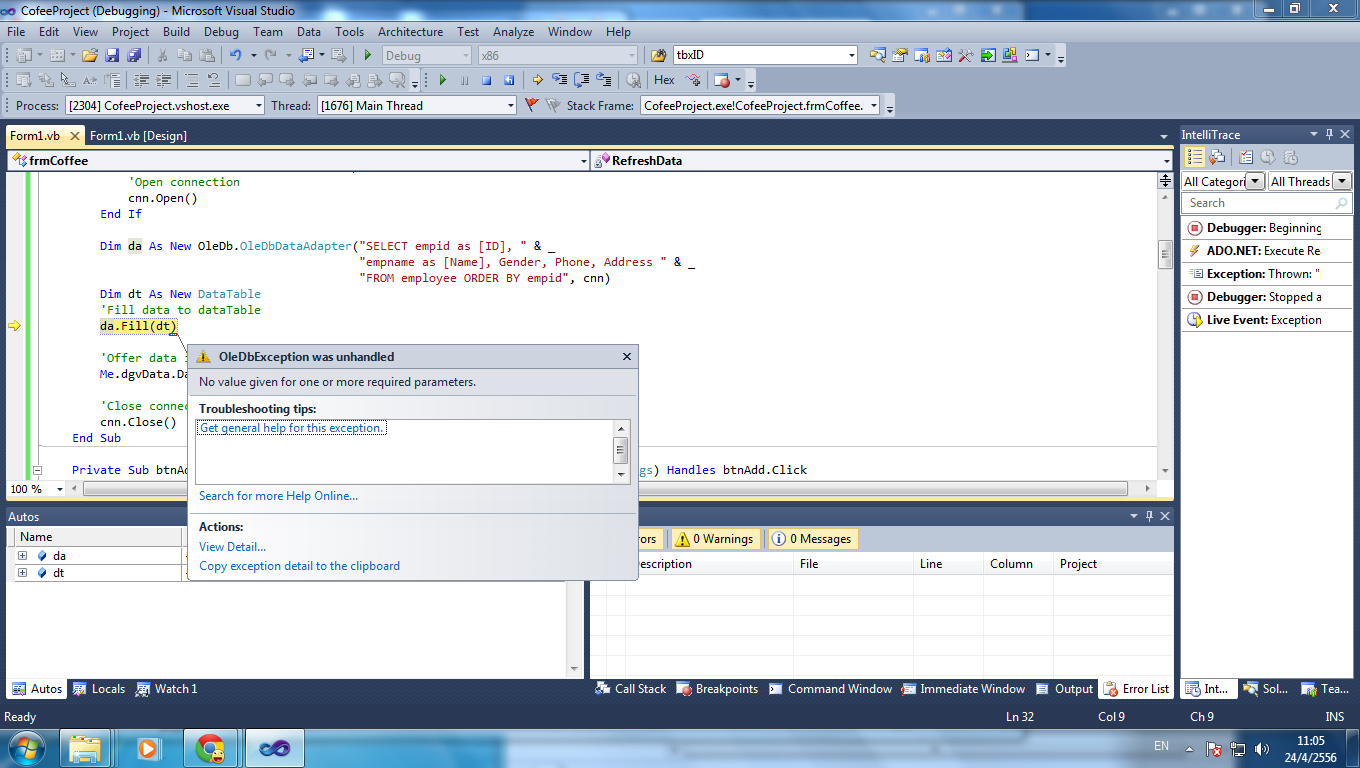Image resolution: width=1360 pixels, height=768 pixels.
Task: Expand the 'da' variable in Autos
Action: pyautogui.click(x=22, y=556)
